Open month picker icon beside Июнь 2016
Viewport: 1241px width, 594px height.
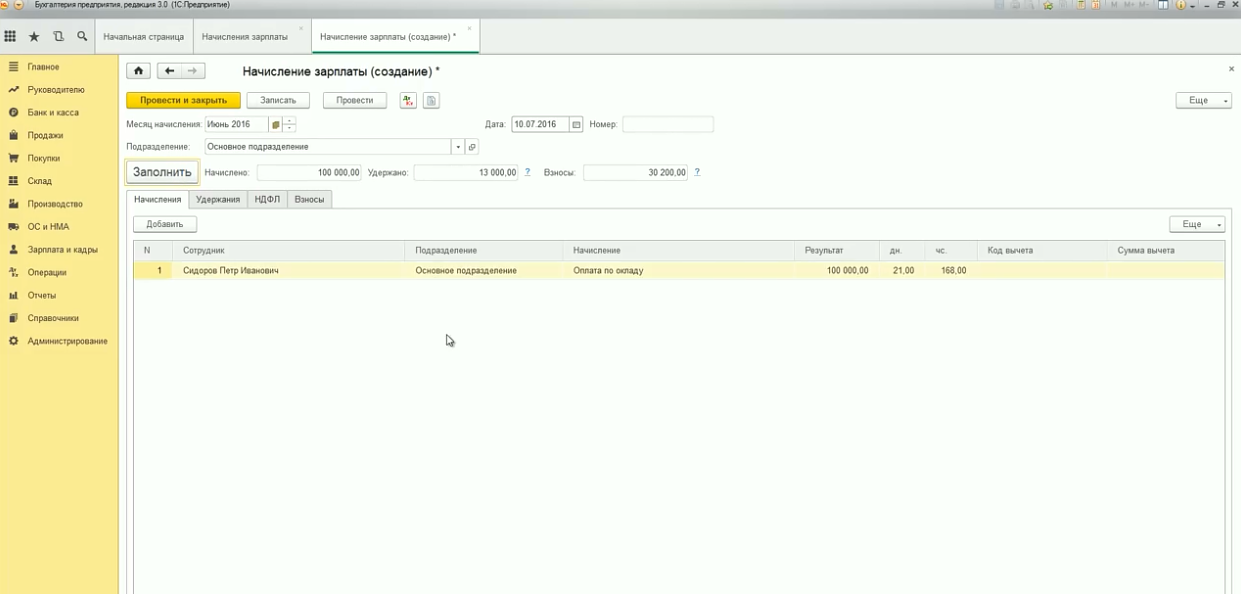point(275,125)
